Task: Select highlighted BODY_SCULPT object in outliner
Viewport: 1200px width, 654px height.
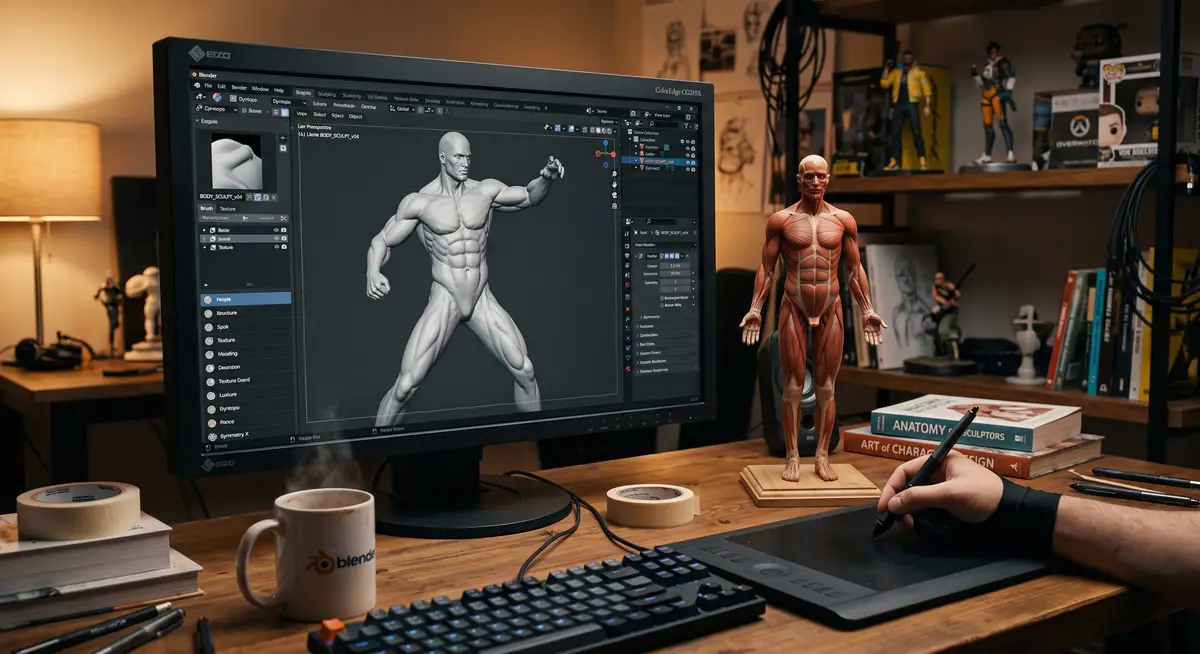Action: [x=660, y=162]
